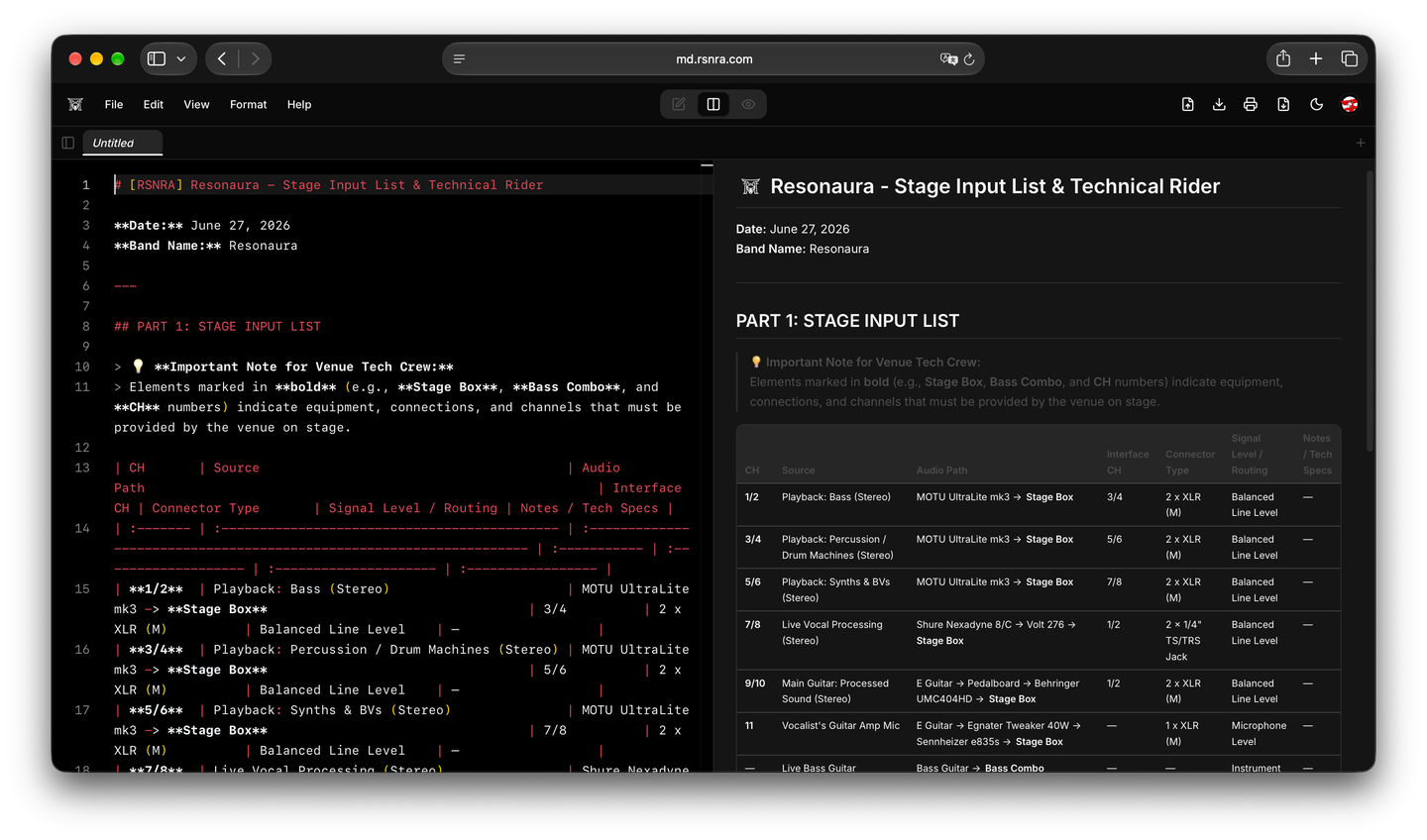Show Safari tab overview
The height and width of the screenshot is (840, 1427).
click(1349, 58)
